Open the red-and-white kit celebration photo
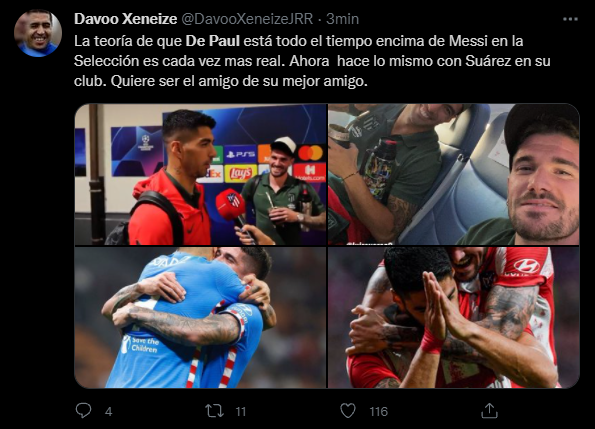Image resolution: width=595 pixels, height=429 pixels. (x=454, y=317)
